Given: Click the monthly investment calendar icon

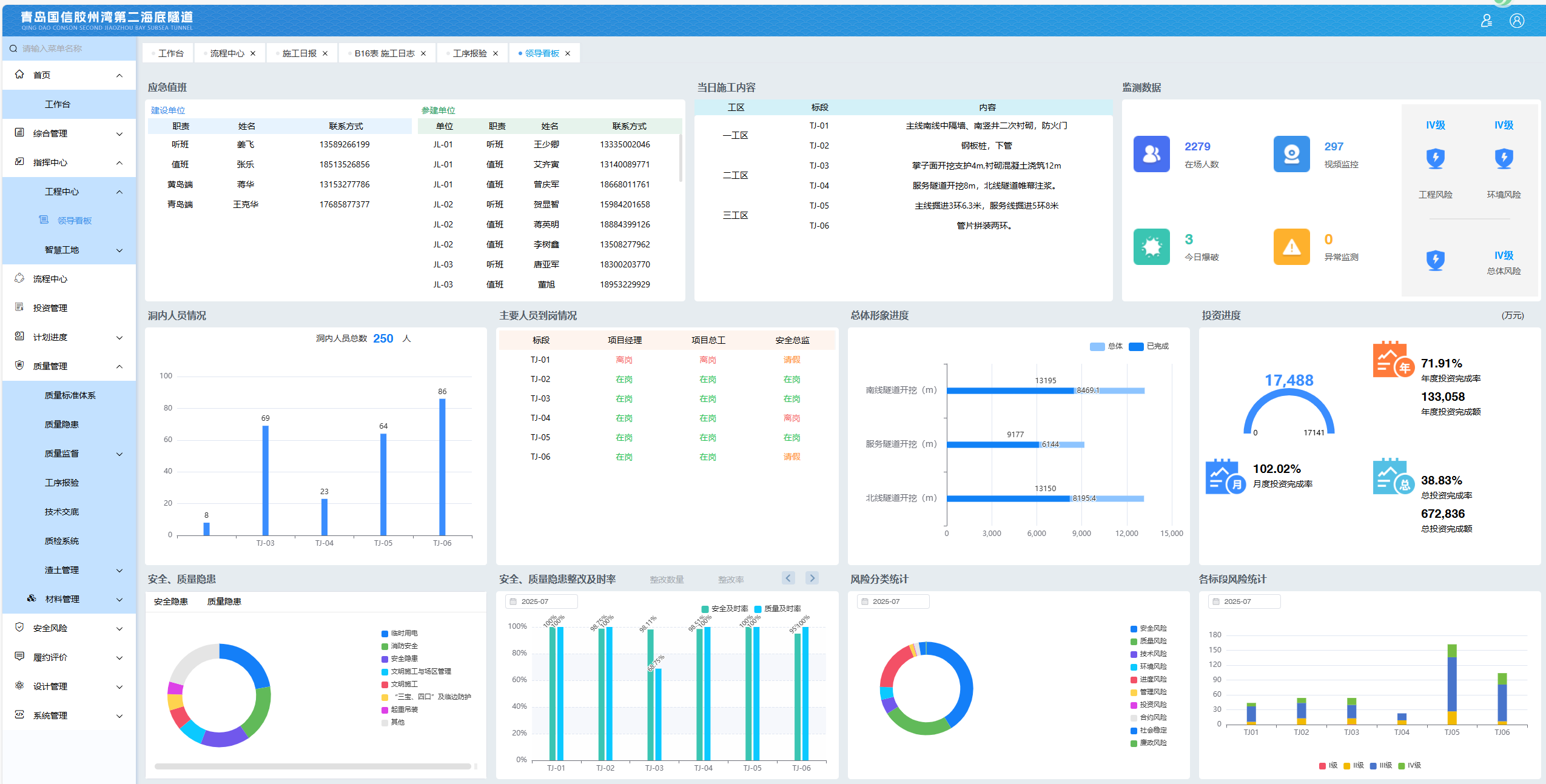Looking at the screenshot, I should [1225, 477].
